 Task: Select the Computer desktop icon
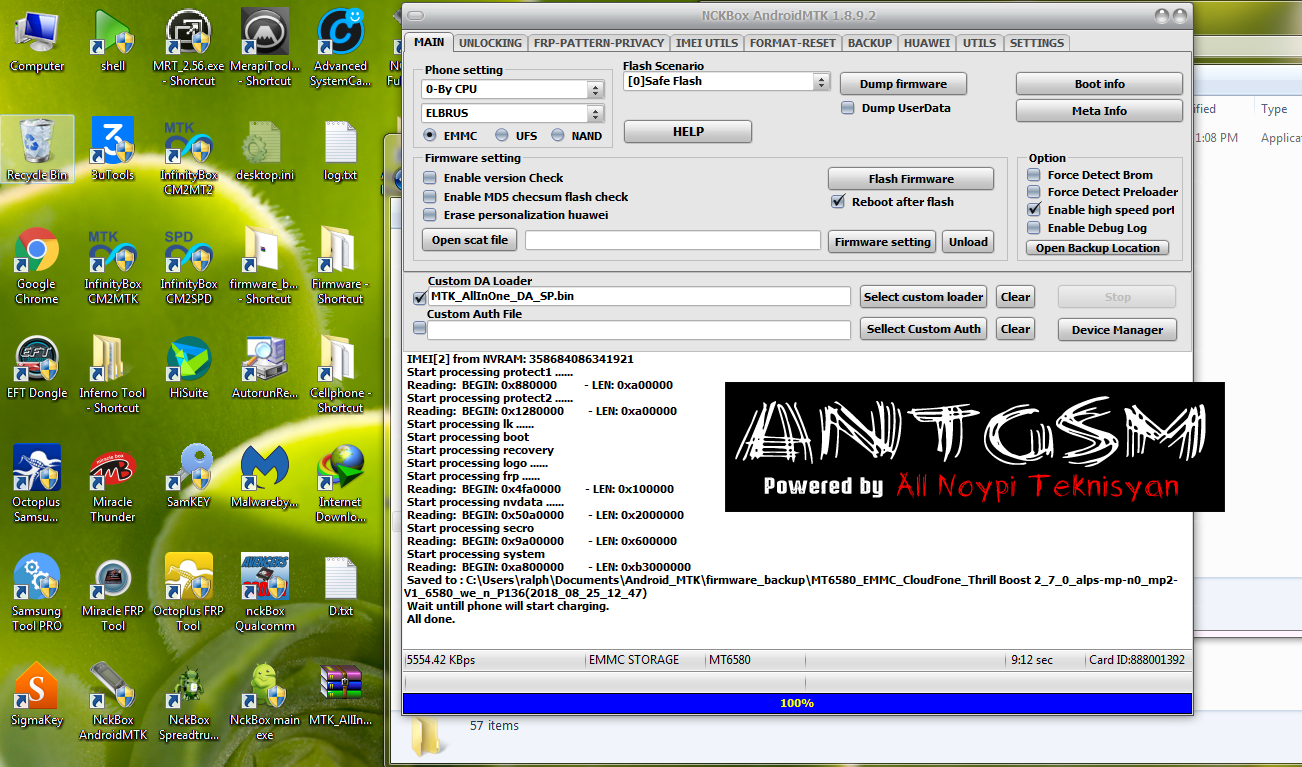(37, 40)
